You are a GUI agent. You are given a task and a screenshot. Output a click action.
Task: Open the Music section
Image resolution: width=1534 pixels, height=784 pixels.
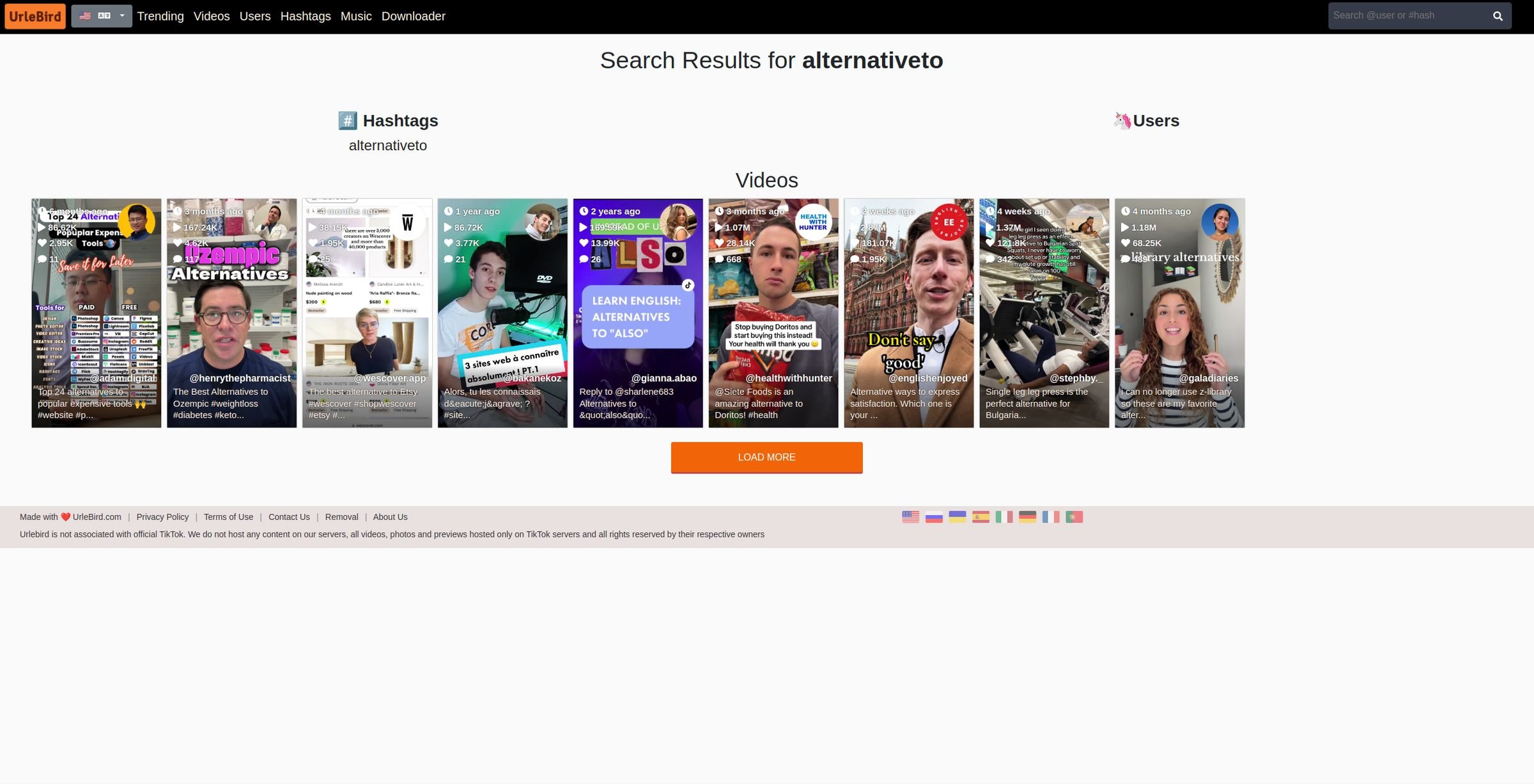point(356,16)
